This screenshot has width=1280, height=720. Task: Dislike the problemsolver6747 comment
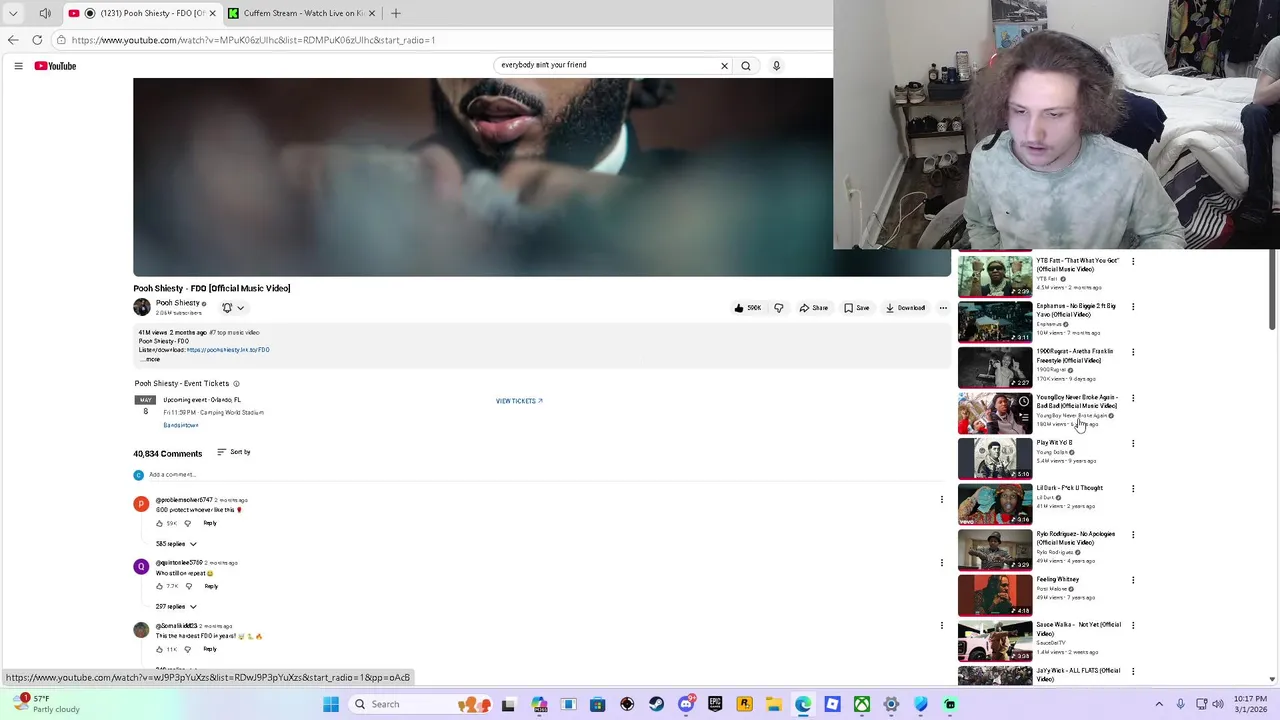(x=187, y=523)
